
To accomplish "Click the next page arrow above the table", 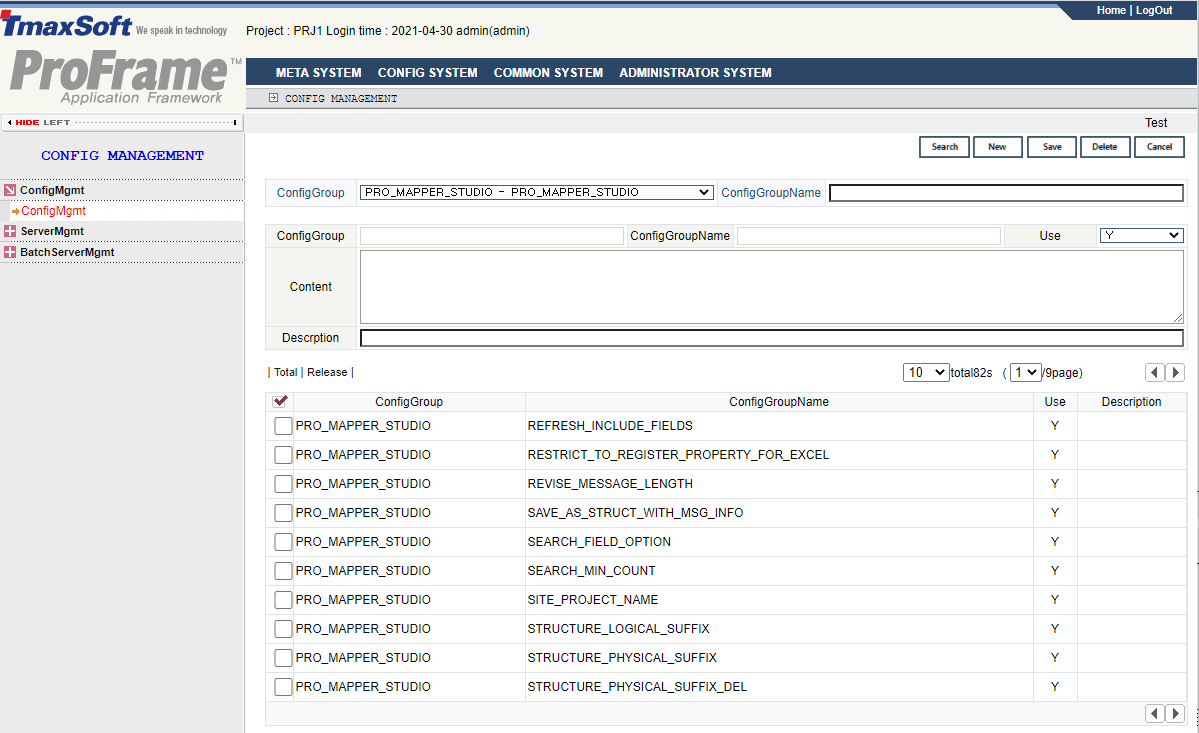I will (1175, 372).
